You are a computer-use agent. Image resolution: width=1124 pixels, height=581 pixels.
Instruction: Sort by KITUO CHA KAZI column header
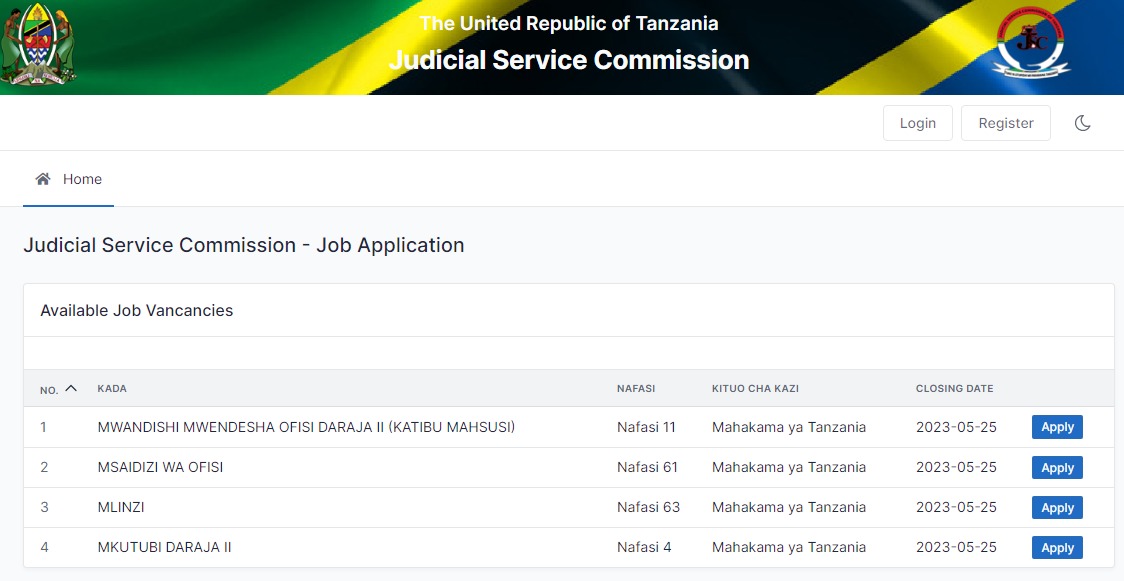click(755, 388)
